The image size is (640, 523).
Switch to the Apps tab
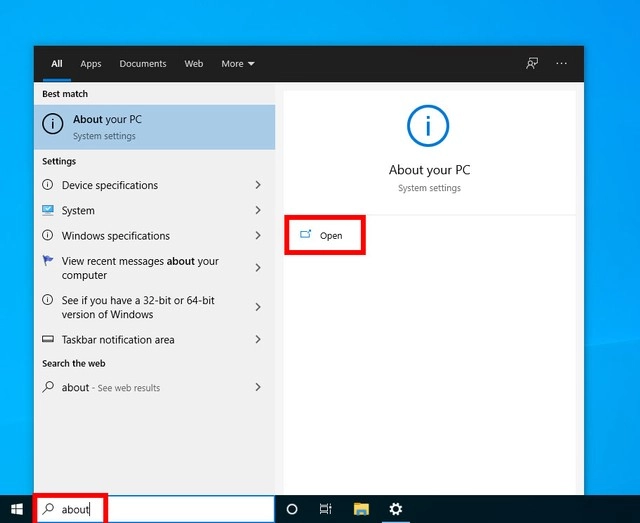coord(91,64)
